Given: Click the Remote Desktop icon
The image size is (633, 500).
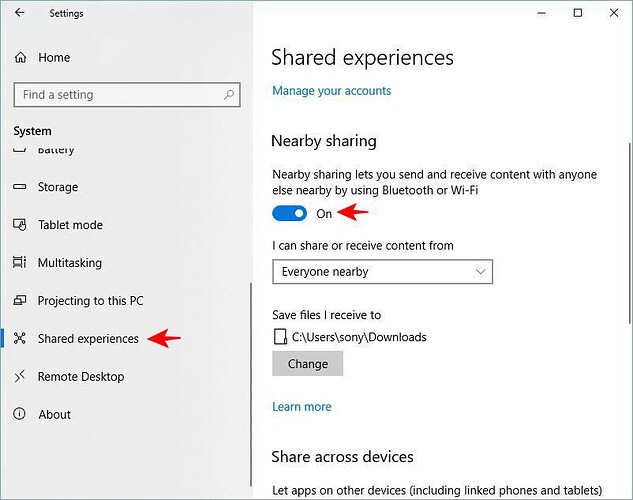Looking at the screenshot, I should pos(19,376).
